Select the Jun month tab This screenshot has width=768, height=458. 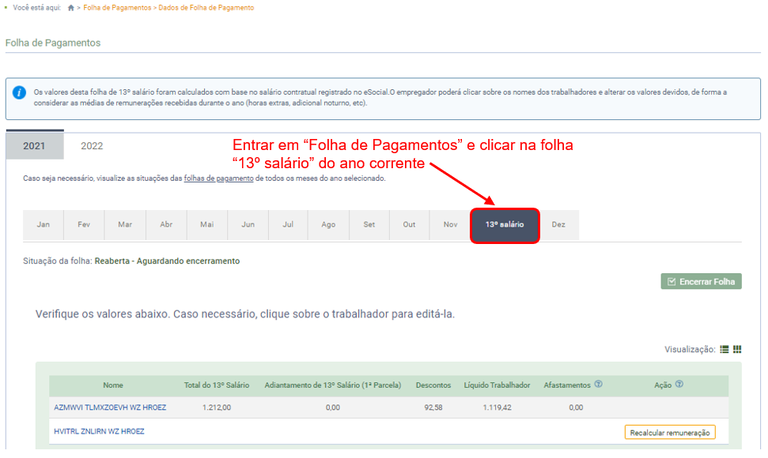[x=247, y=225]
